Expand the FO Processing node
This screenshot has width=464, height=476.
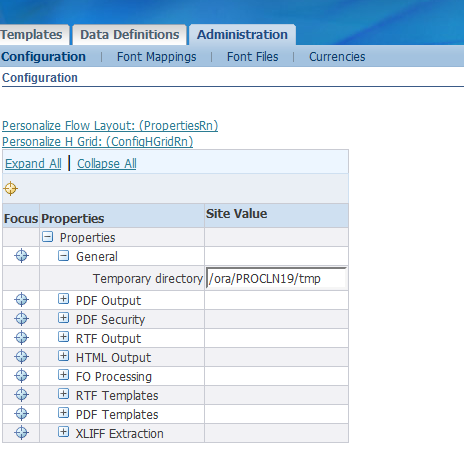click(x=63, y=375)
